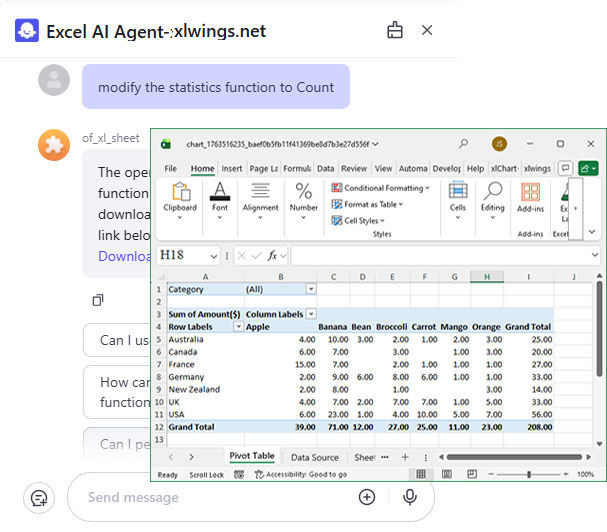Open the Column Labels filter dropdown
The height and width of the screenshot is (532, 607).
coord(311,314)
